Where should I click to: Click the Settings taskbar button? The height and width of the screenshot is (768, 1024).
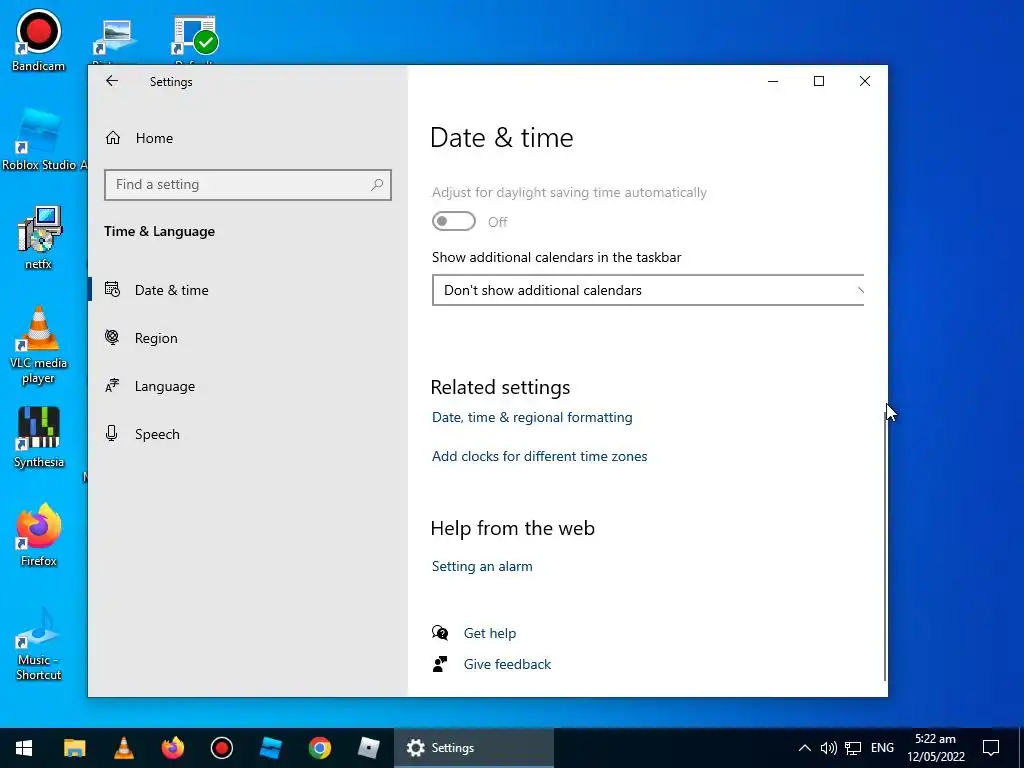[x=473, y=748]
